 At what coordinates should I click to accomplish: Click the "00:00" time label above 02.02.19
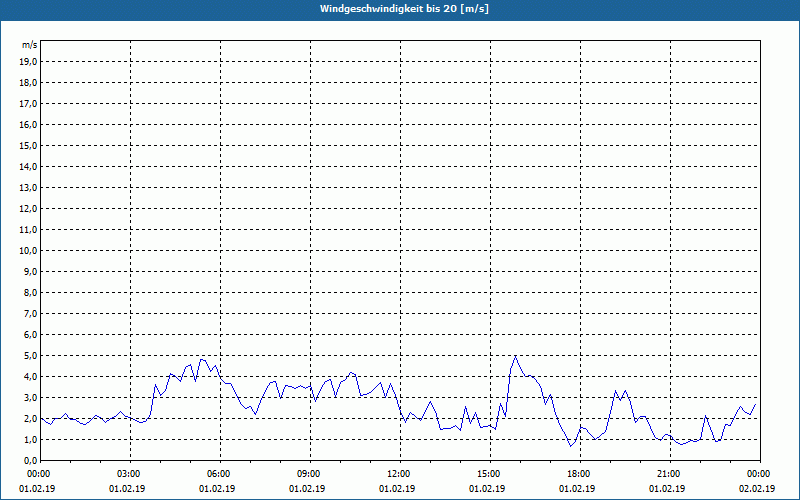coord(760,474)
